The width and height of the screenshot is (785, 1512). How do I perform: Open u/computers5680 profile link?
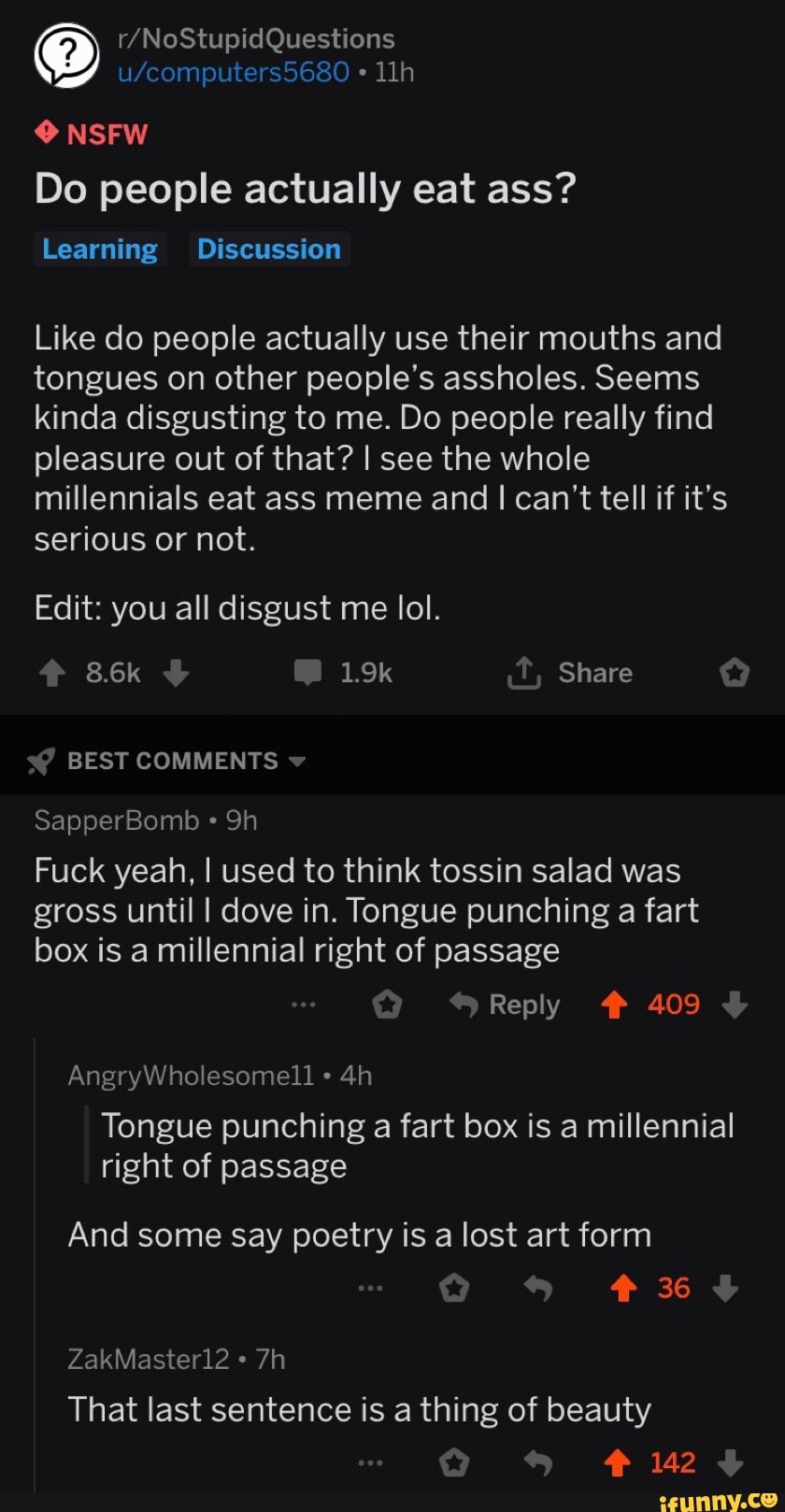[233, 71]
